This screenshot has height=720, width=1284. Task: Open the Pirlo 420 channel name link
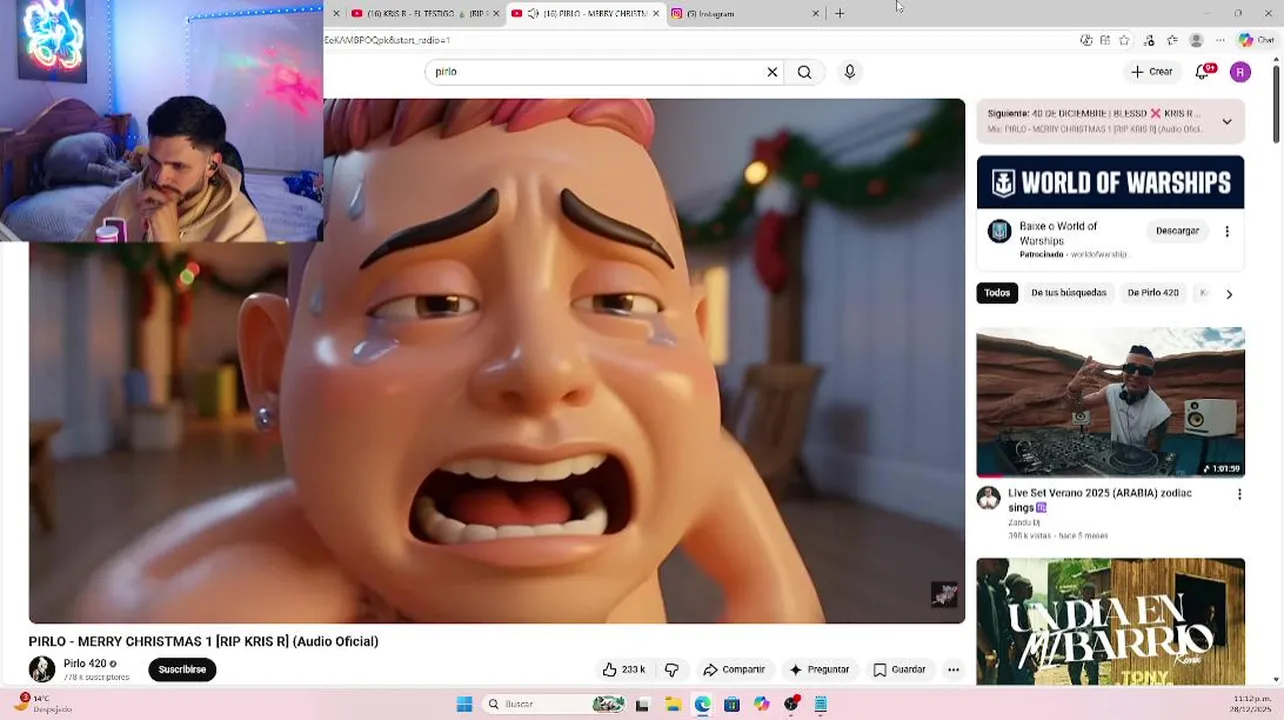point(85,664)
